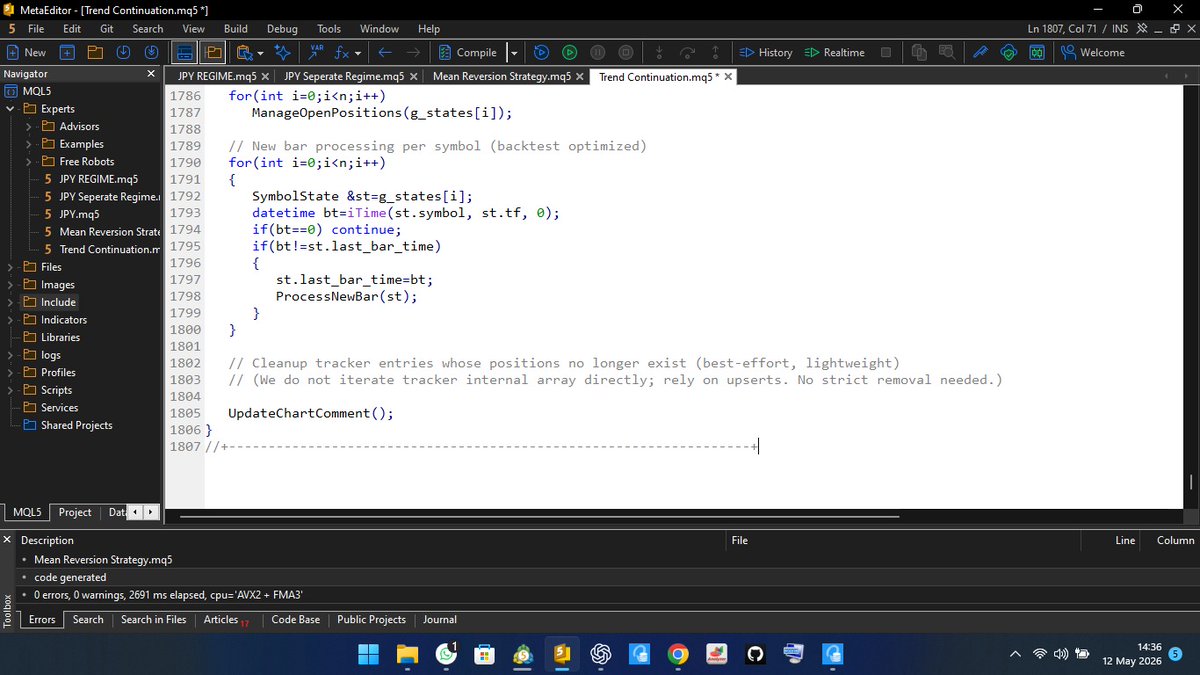Click the VAR styler toolbar icon
Screen dimensions: 1200x675
click(x=317, y=52)
